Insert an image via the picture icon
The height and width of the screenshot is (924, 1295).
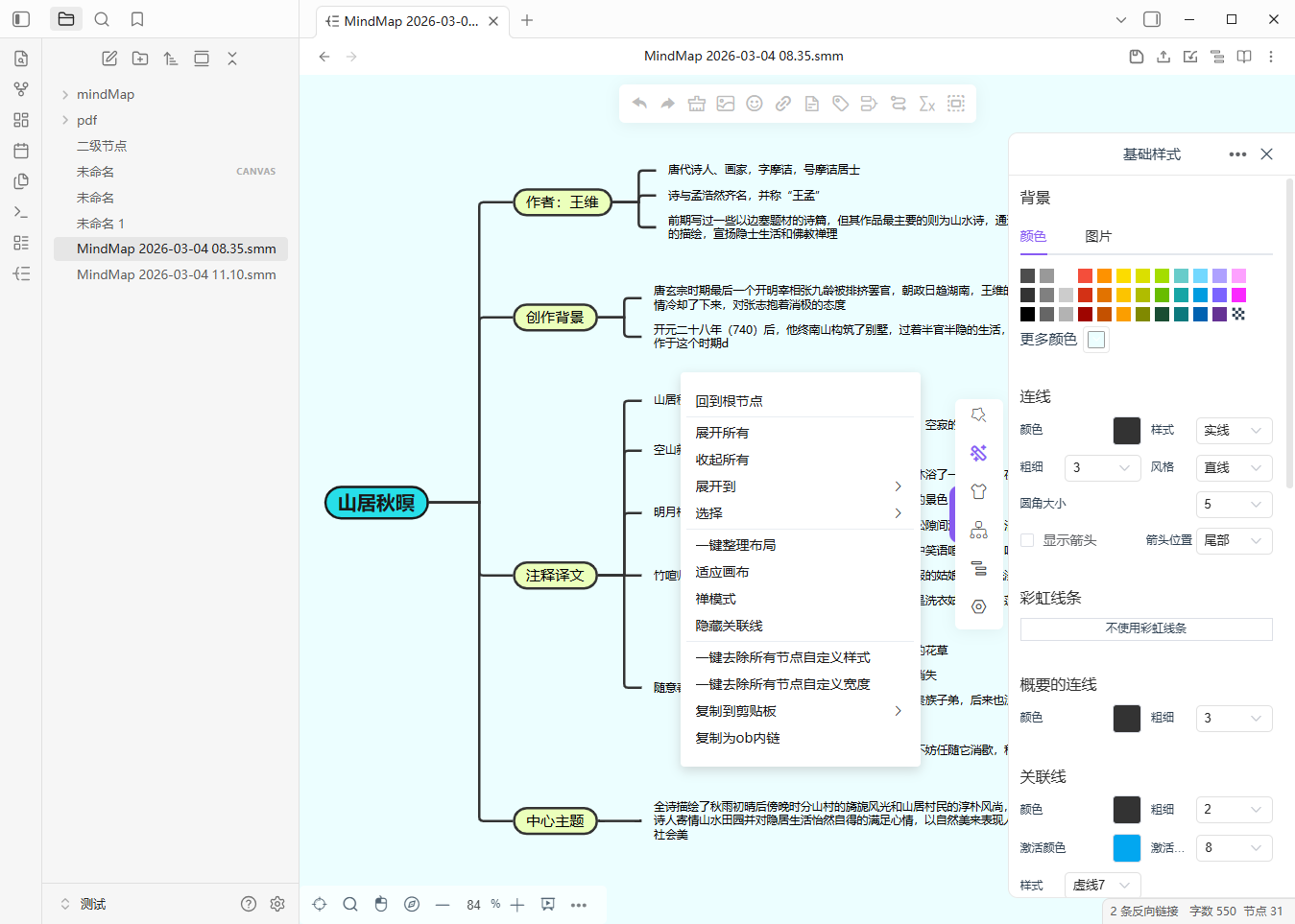click(726, 104)
